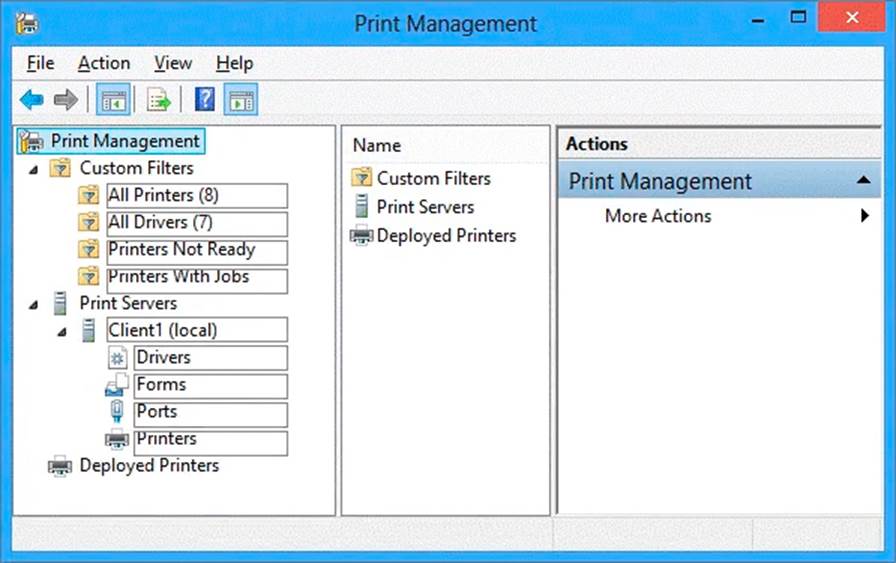The image size is (896, 563).
Task: Collapse the Print Servers tree node
Action: coord(34,305)
